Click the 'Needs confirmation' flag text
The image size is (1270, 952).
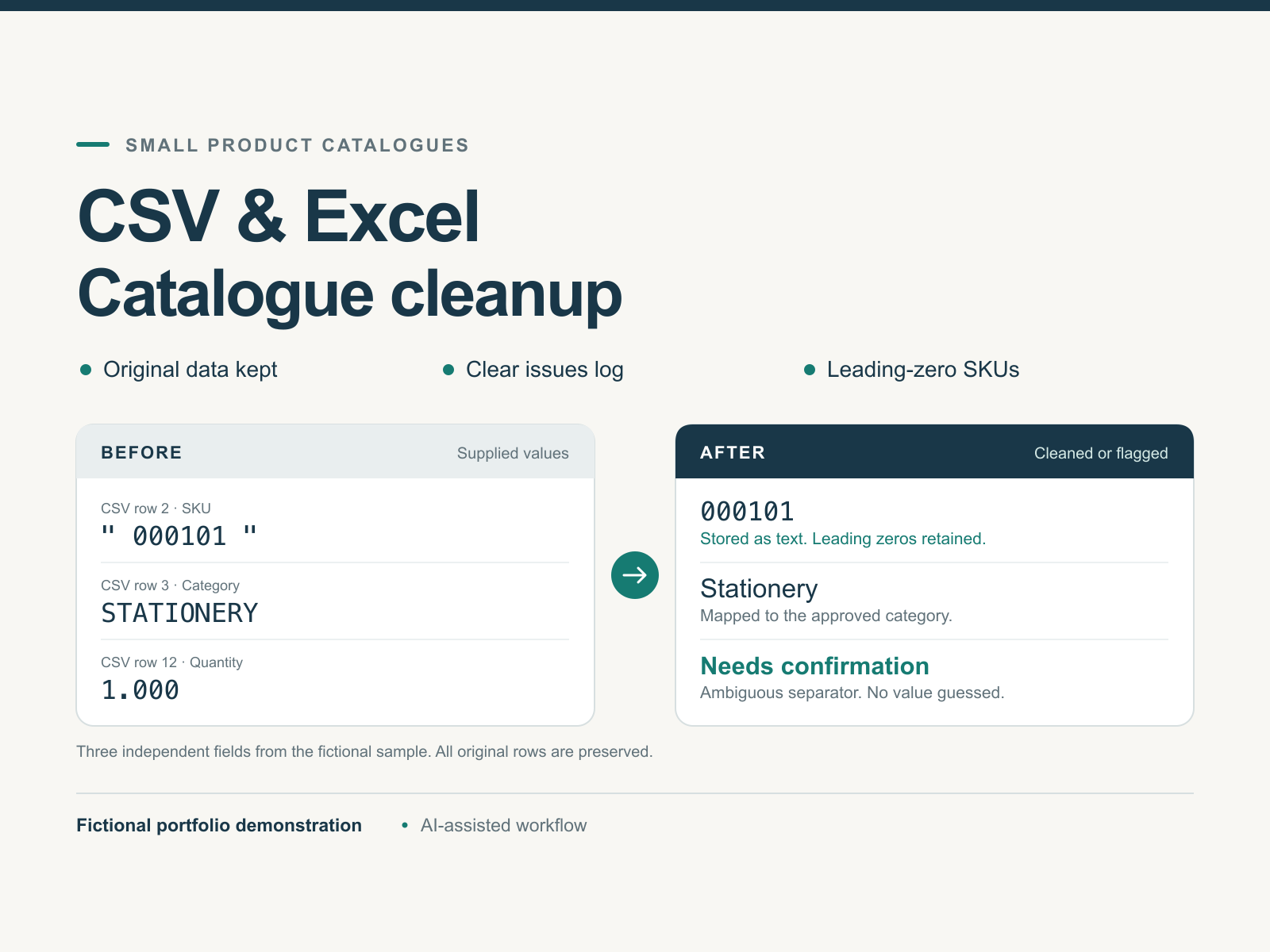pos(815,666)
